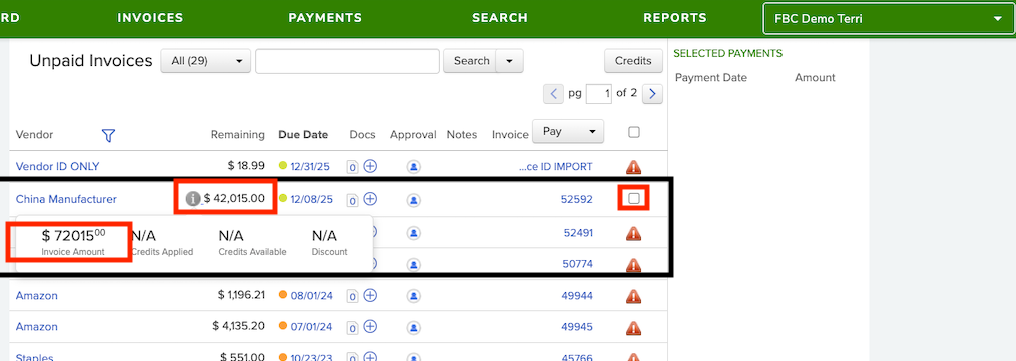The height and width of the screenshot is (361, 1016).
Task: Open approval icon in invoice 52491 row
Action: pyautogui.click(x=413, y=233)
